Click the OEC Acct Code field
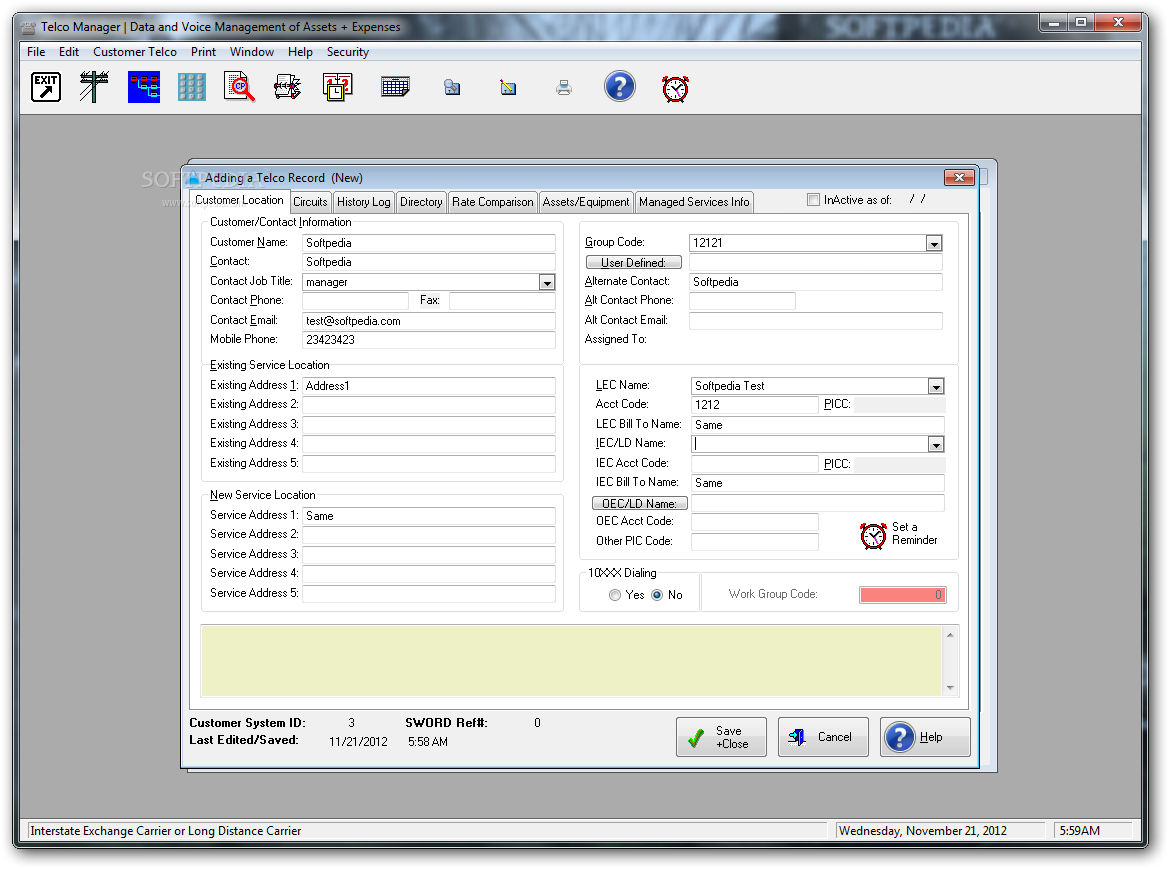1169x869 pixels. [x=754, y=522]
